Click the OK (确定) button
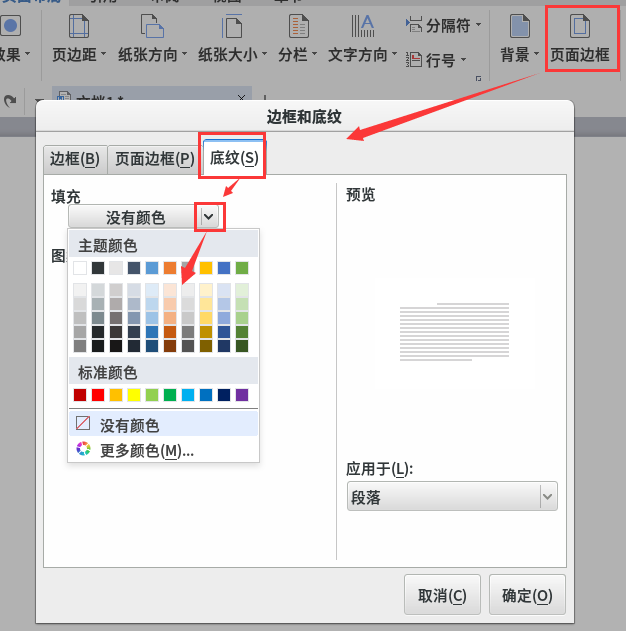Screen dimensions: 626x631 [x=527, y=595]
